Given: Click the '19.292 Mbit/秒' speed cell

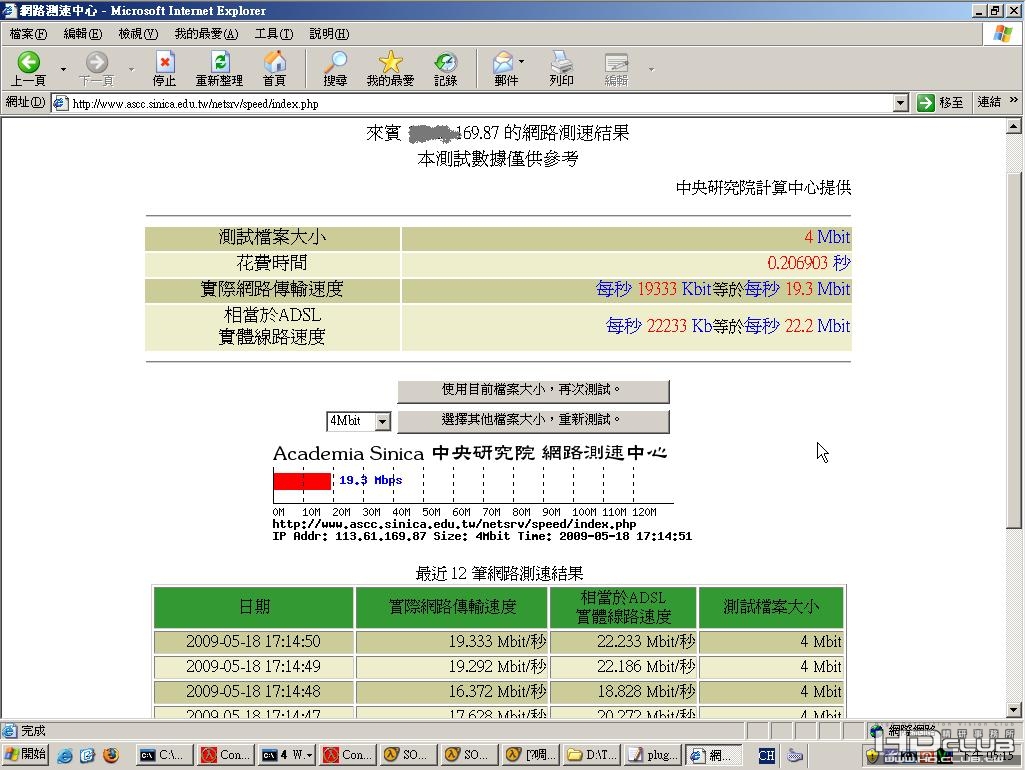Looking at the screenshot, I should 452,667.
